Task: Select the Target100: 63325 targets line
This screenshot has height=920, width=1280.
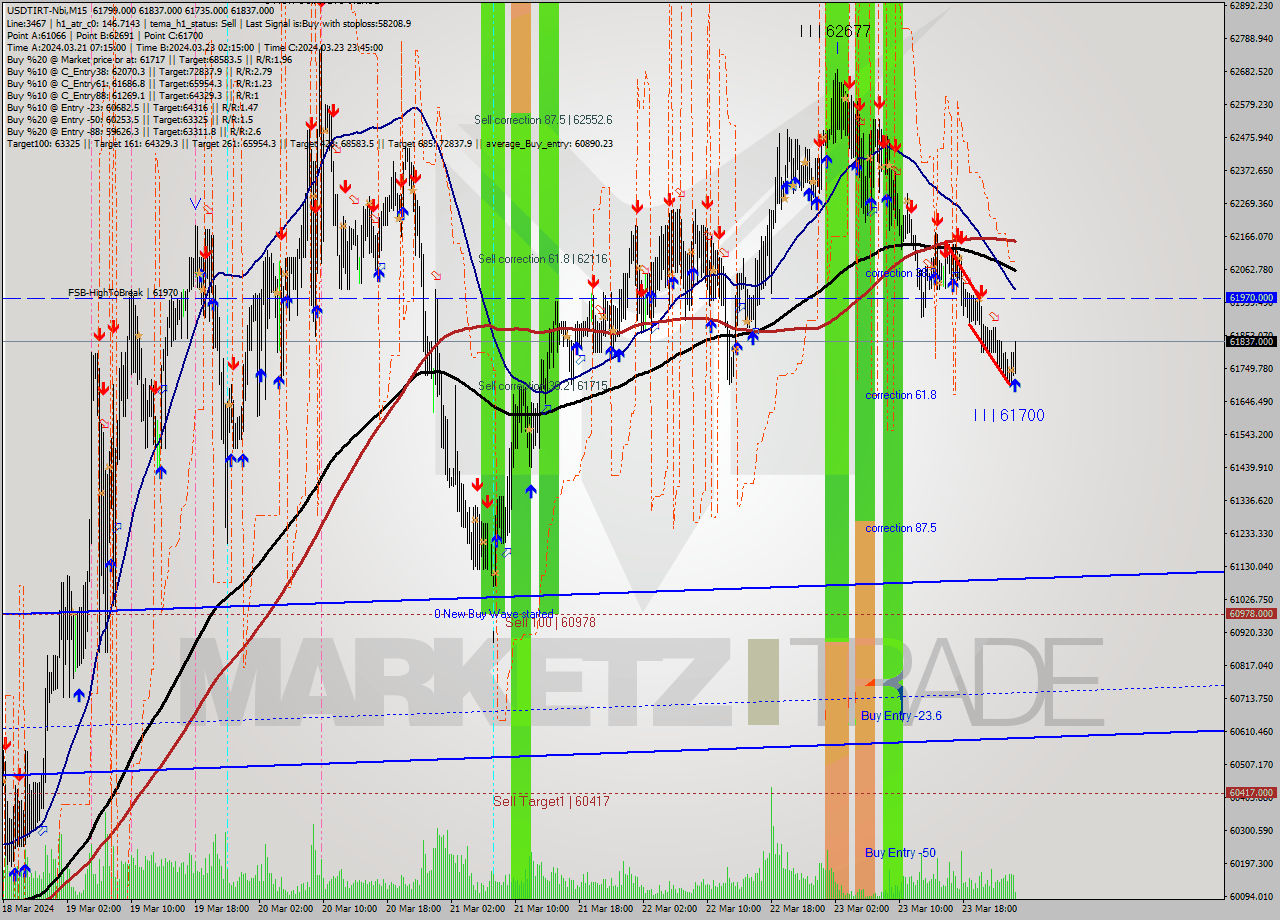Action: pos(309,143)
